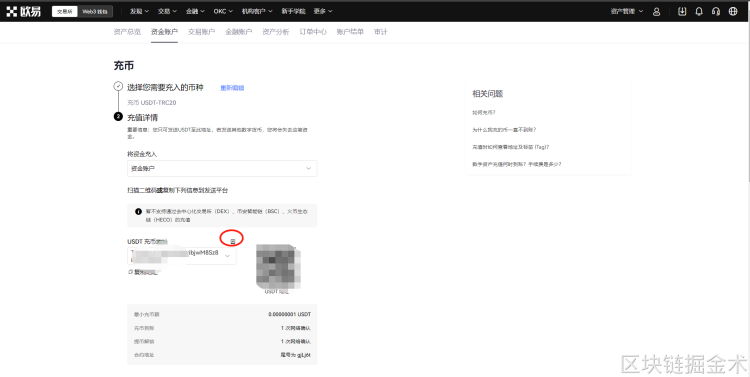Click the 最小充币额 row label

(146, 314)
